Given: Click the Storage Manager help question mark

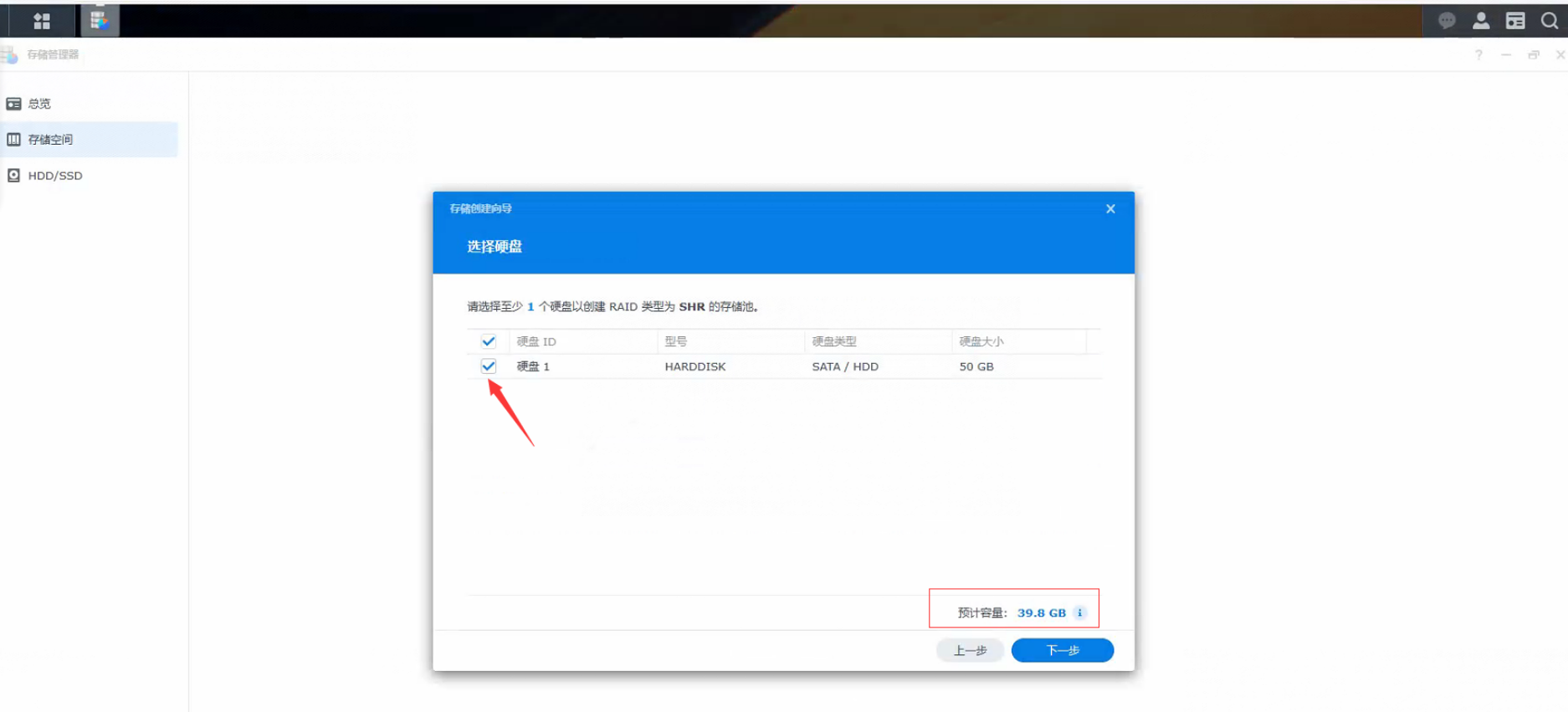Looking at the screenshot, I should [1478, 54].
